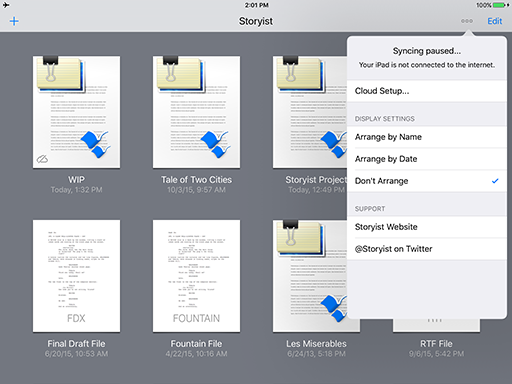Tap the plus icon to add document
This screenshot has width=512, height=384.
coord(14,21)
